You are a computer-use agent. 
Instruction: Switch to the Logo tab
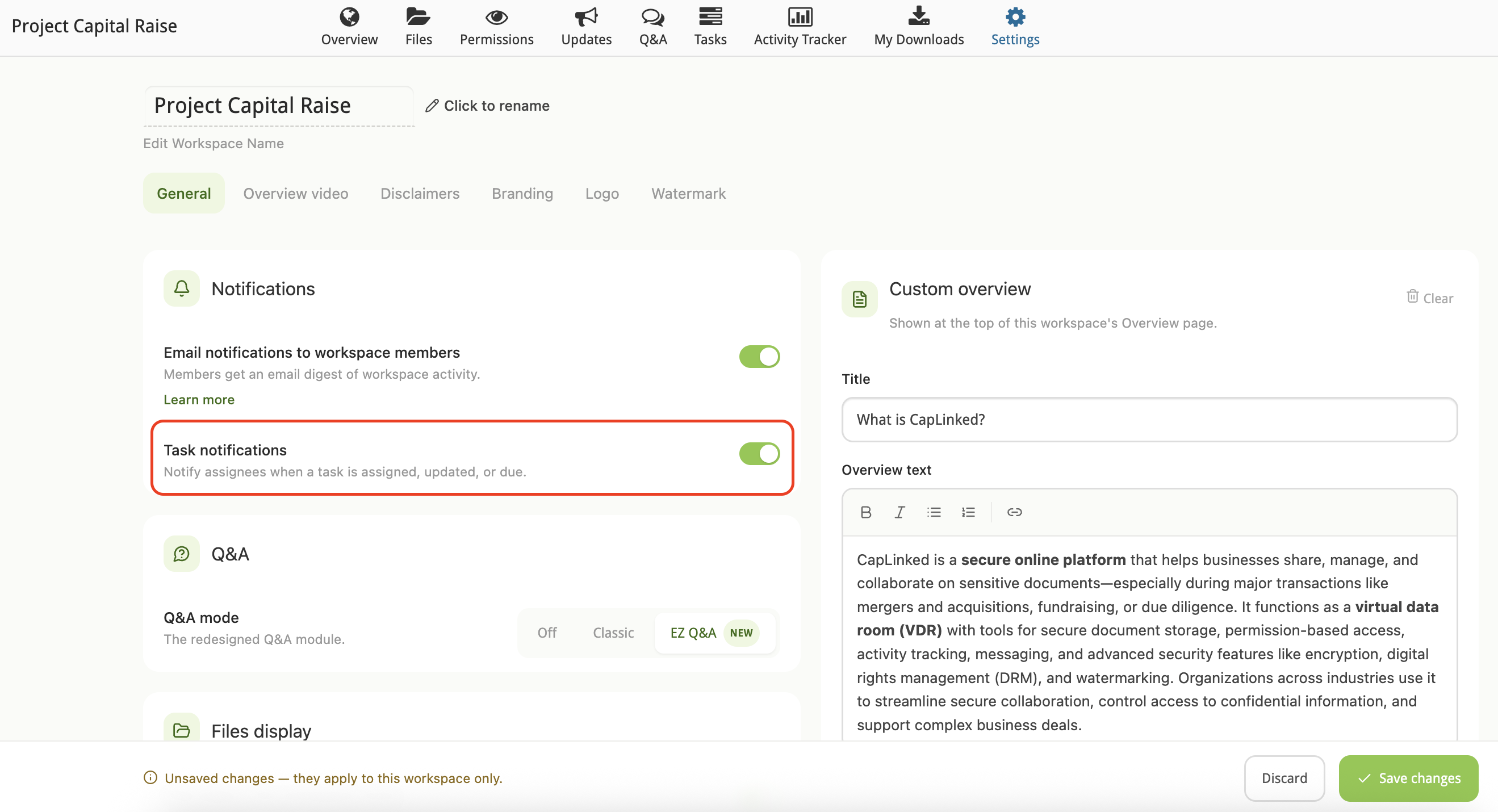[602, 193]
